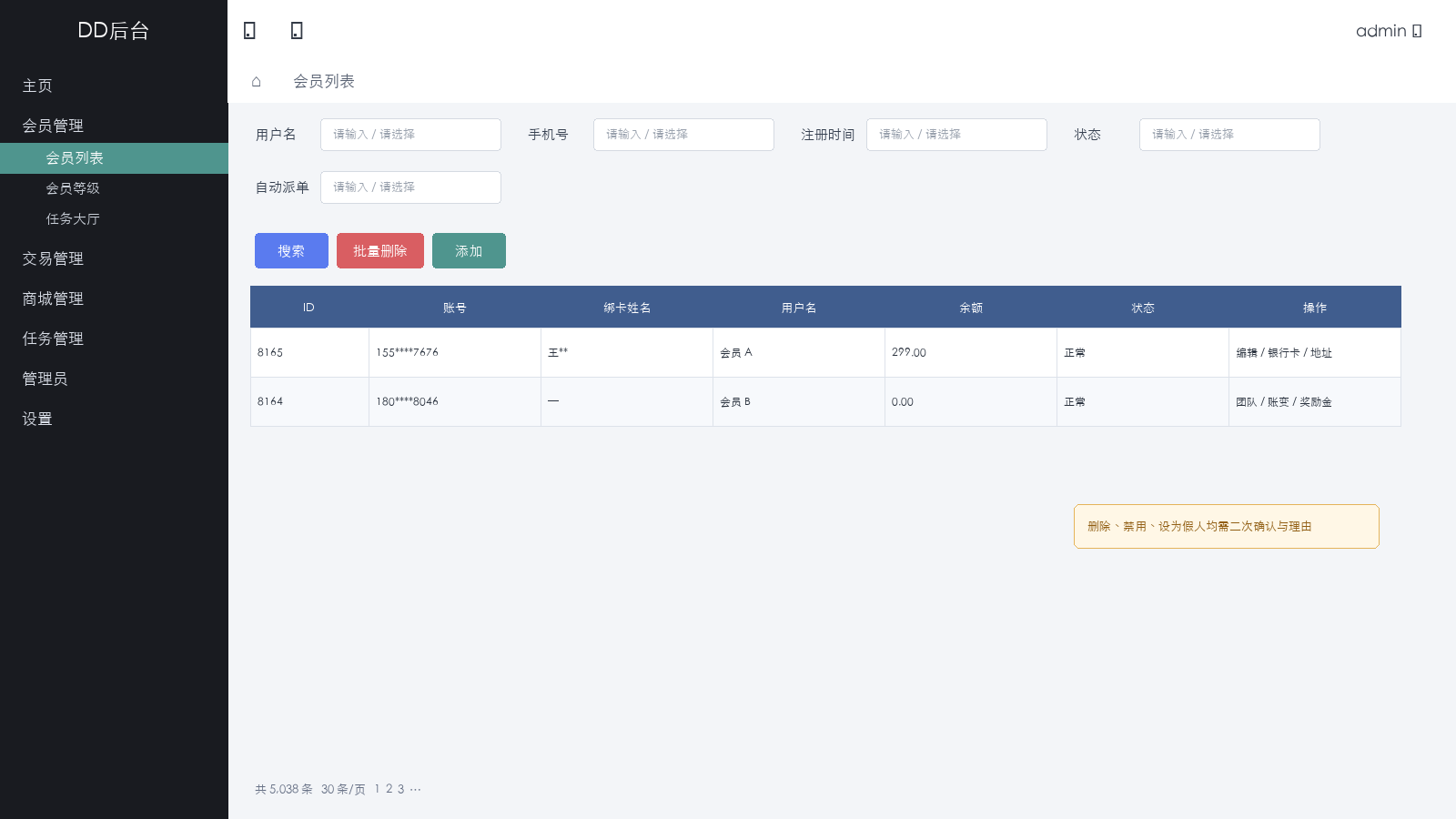The height and width of the screenshot is (819, 1456).
Task: Click the yellow confirmation notice box
Action: point(1227,527)
